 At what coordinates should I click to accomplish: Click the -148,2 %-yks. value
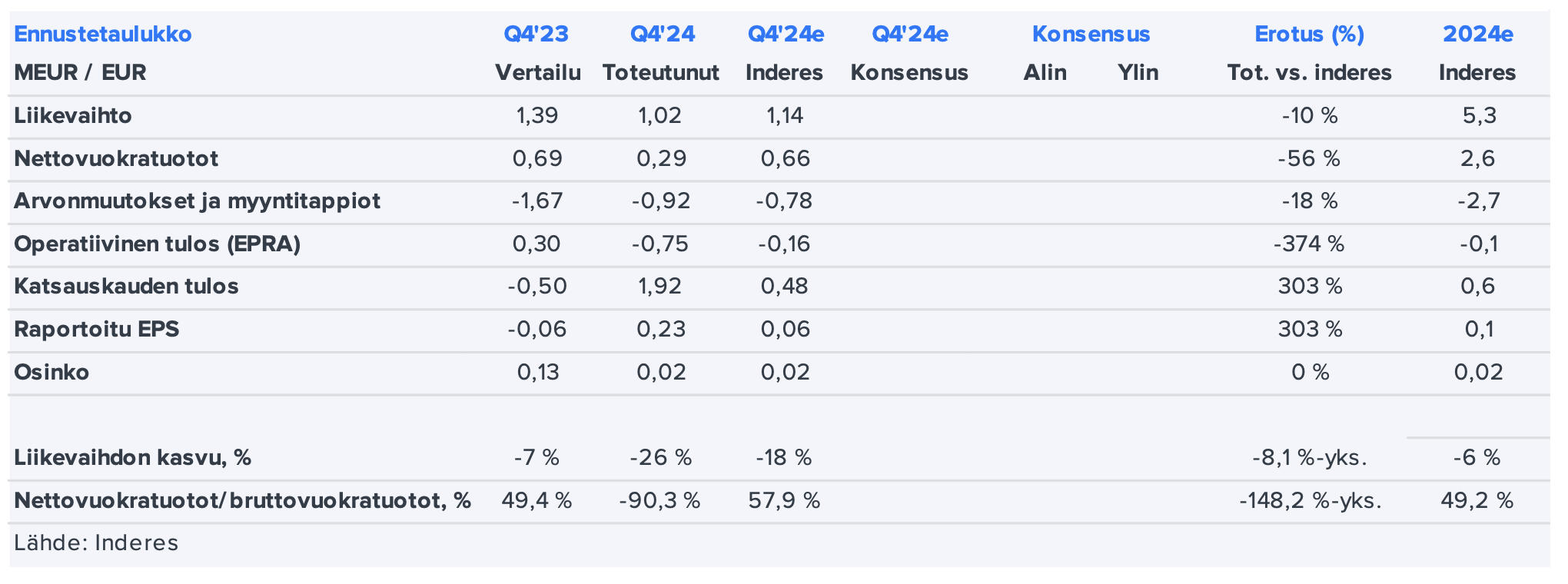[x=1310, y=501]
